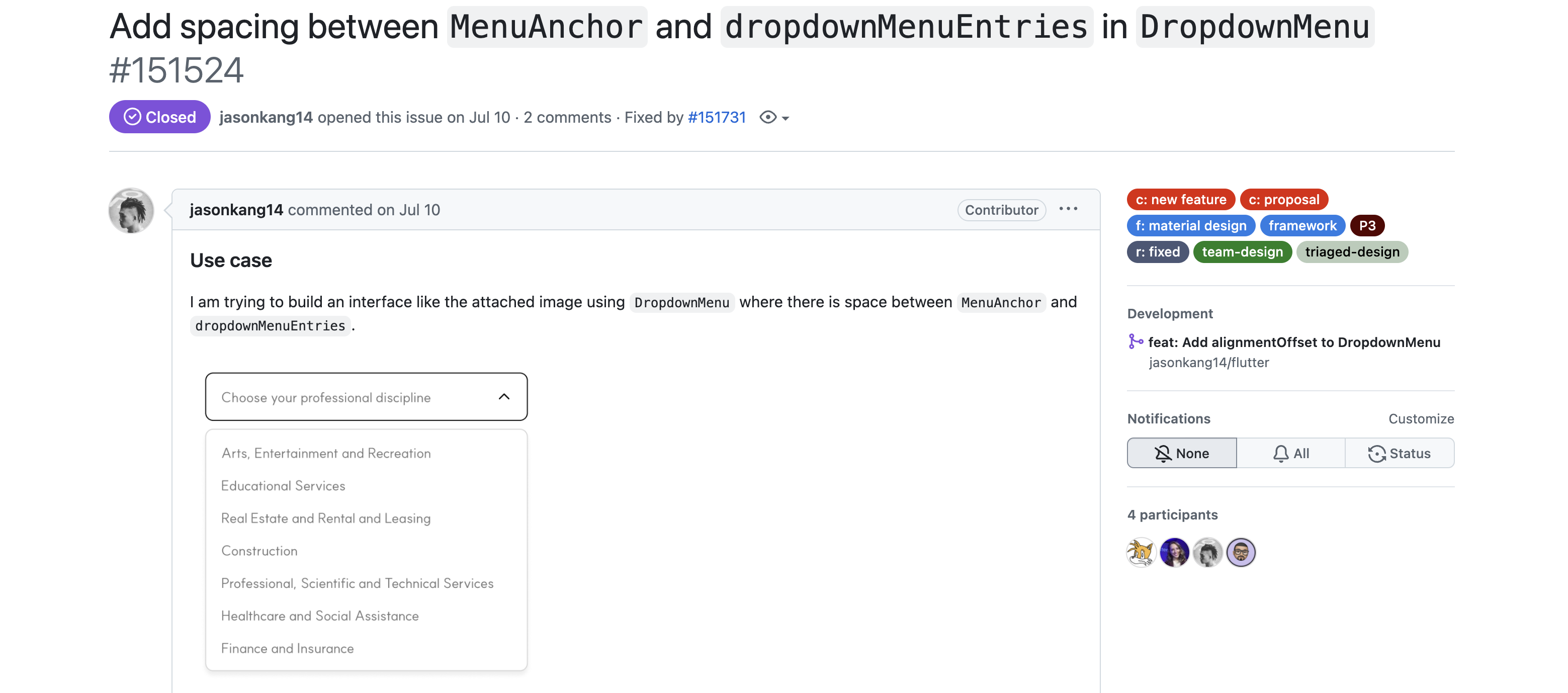Click the 'c: new feature' label
1568x693 pixels.
[x=1181, y=198]
